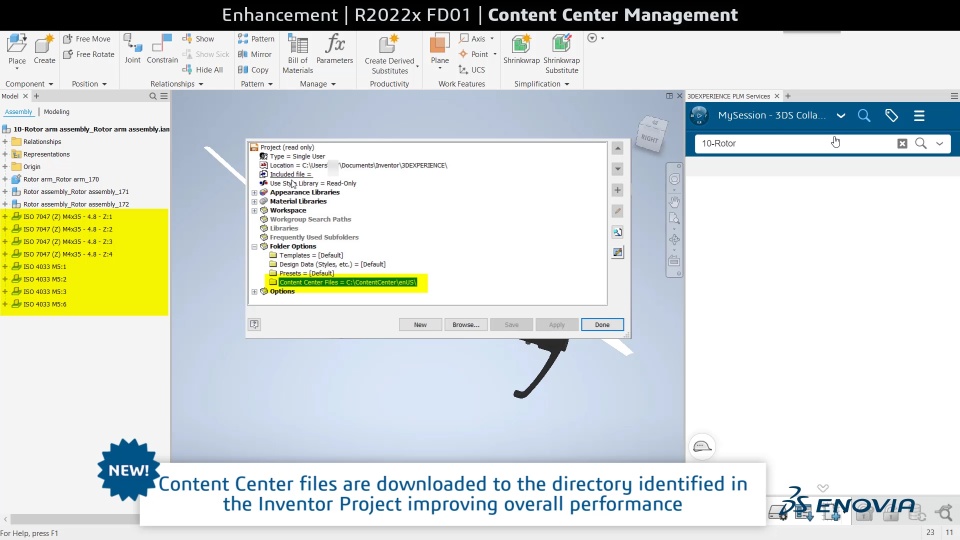
Task: Expand the Material Libraries node
Action: [255, 201]
